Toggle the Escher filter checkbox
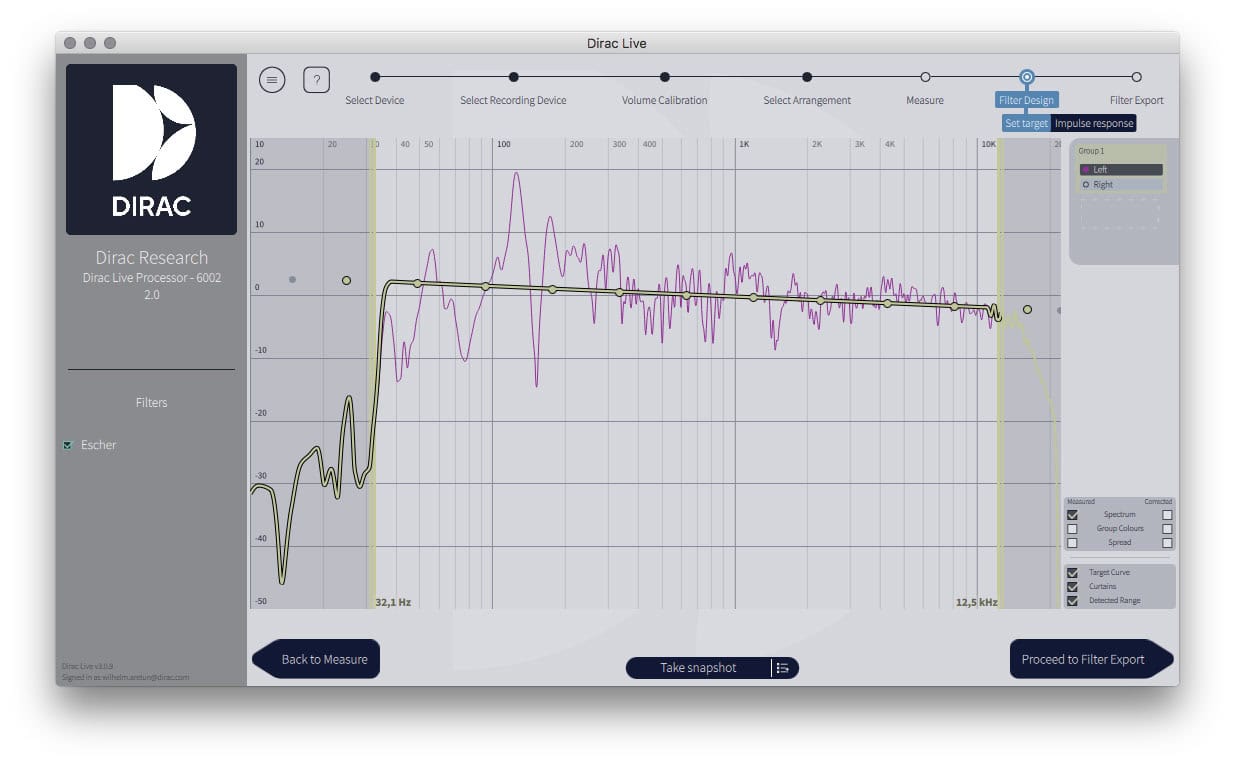 pos(68,445)
